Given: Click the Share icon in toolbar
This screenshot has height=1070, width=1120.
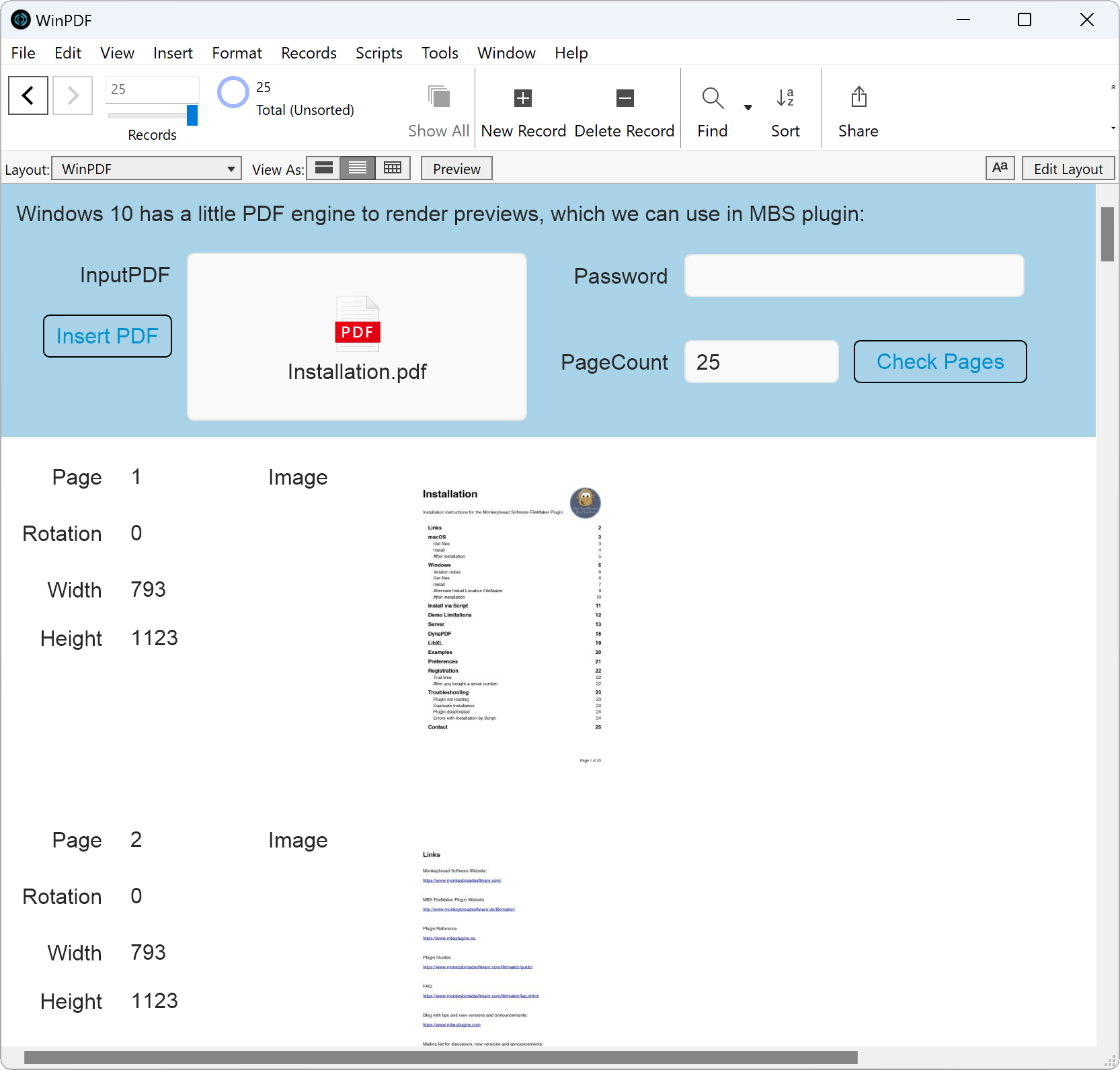Looking at the screenshot, I should click(x=858, y=97).
